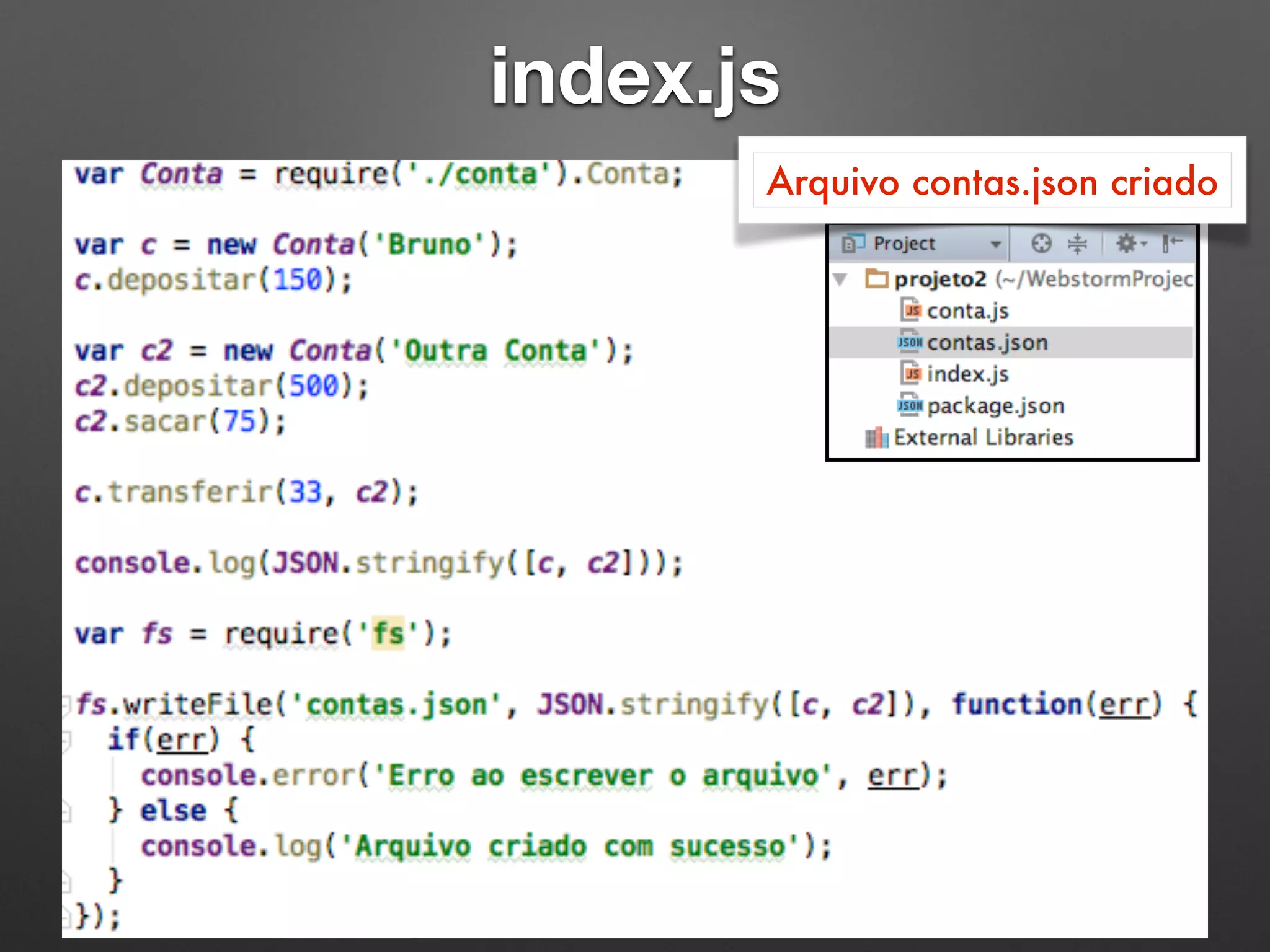The width and height of the screenshot is (1270, 952).
Task: Hide the Project panel with the pin icon
Action: (1172, 243)
